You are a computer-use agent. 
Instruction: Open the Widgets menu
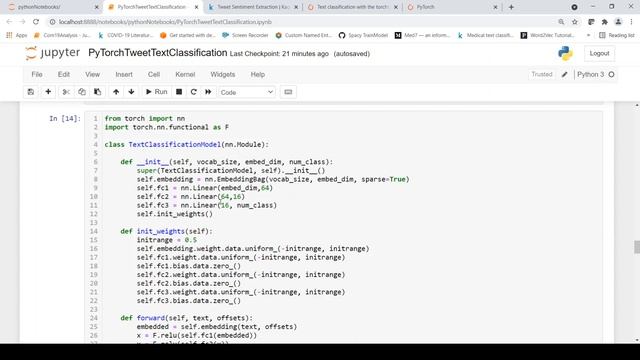(x=222, y=74)
